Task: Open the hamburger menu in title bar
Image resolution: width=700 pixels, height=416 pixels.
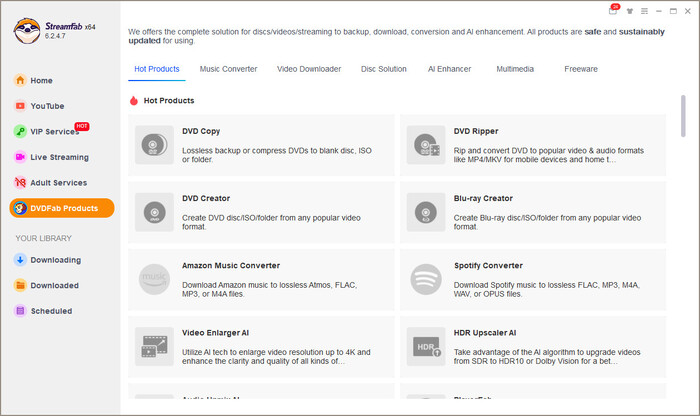Action: (x=644, y=11)
